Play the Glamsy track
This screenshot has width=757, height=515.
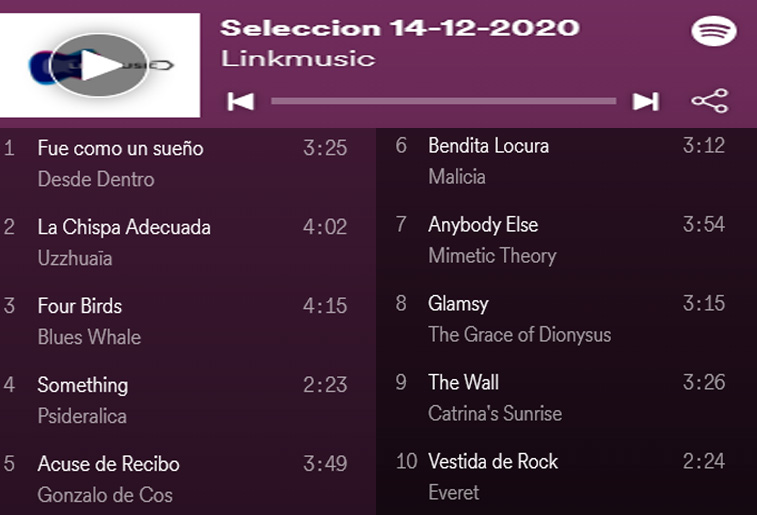click(x=458, y=304)
